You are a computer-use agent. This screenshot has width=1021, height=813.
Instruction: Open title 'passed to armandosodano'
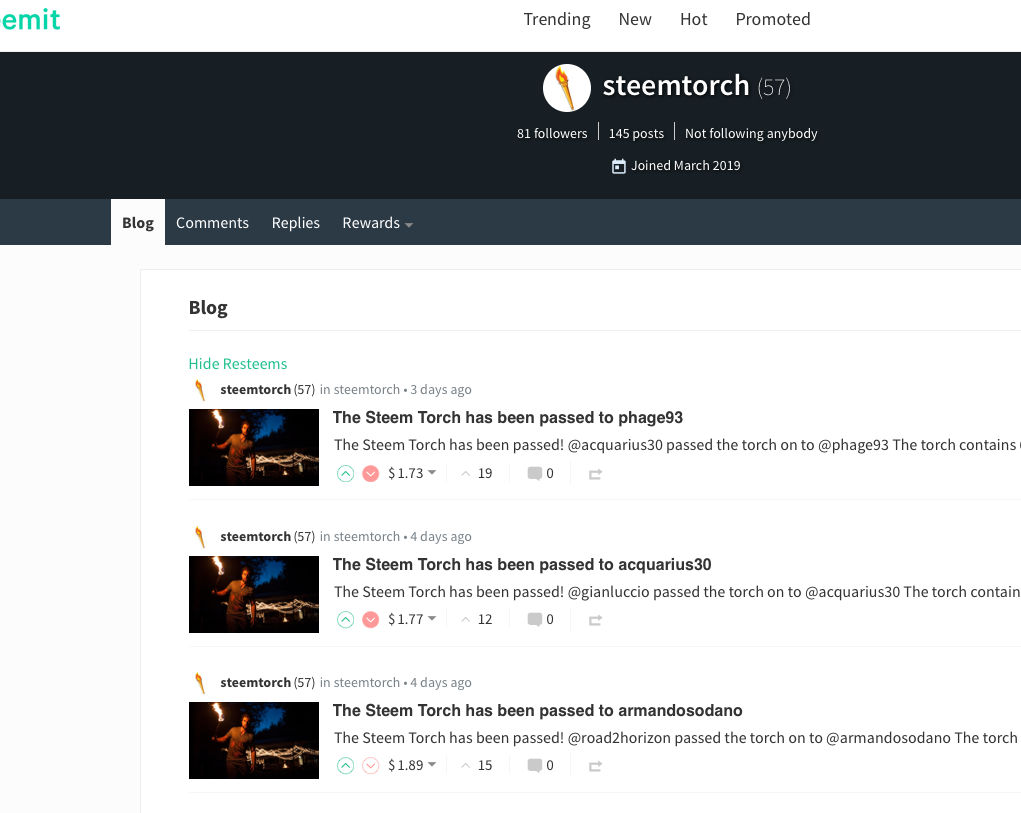(538, 710)
